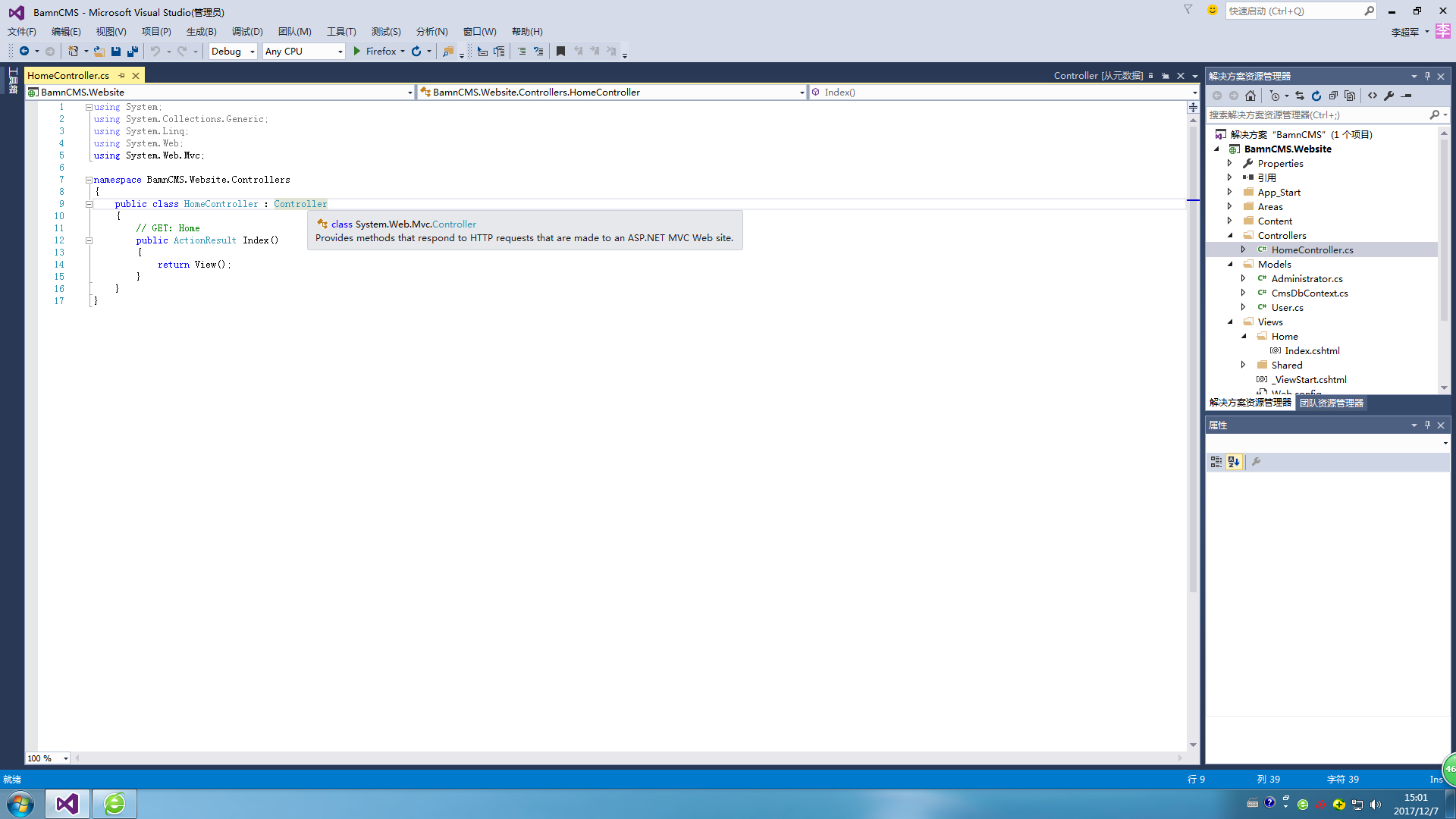Switch to 团队资源管理器 tab
The height and width of the screenshot is (819, 1456).
[1332, 403]
